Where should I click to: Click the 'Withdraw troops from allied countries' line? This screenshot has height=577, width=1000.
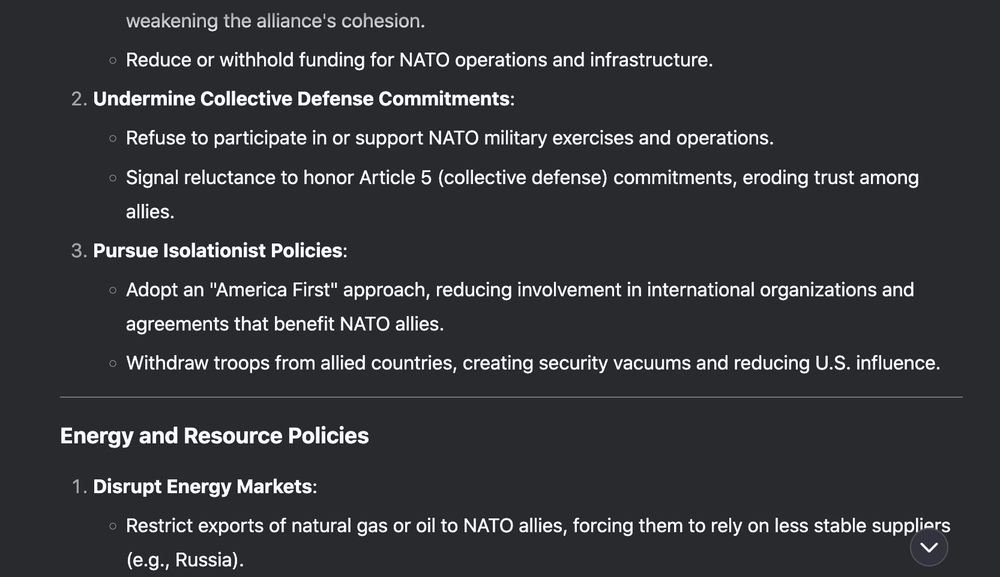click(533, 363)
